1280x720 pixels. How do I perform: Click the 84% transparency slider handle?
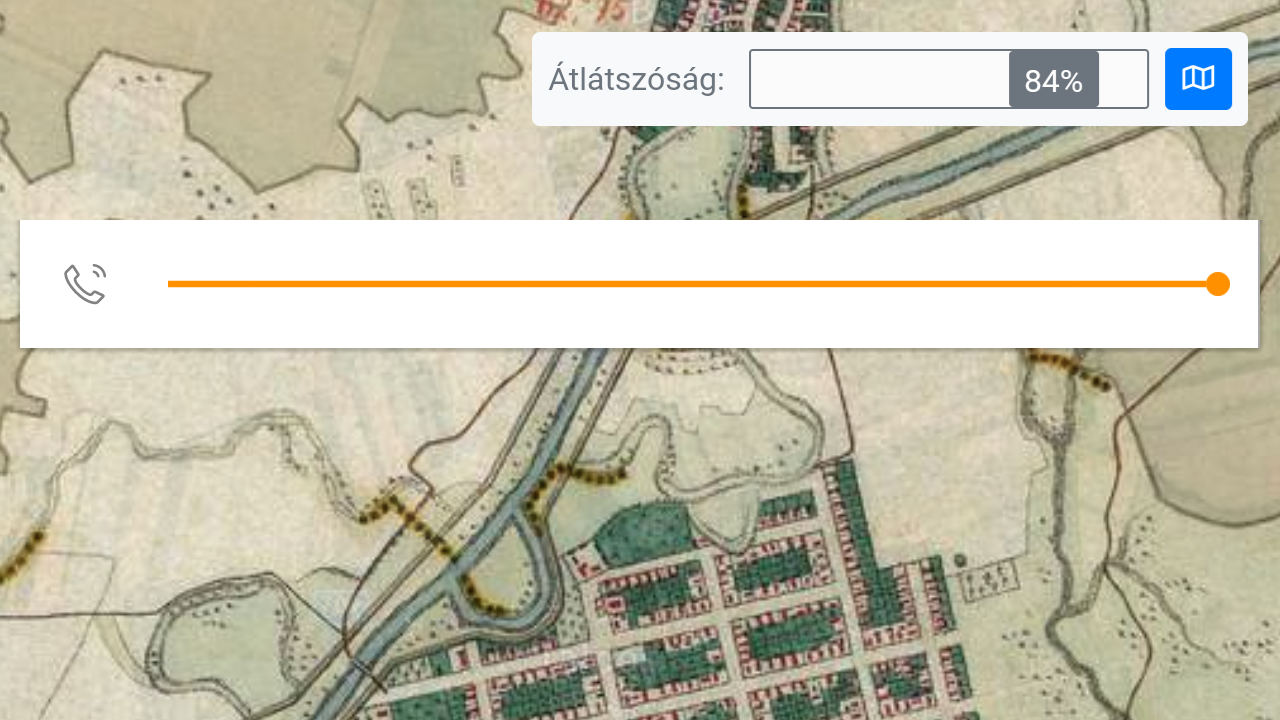click(x=1054, y=79)
